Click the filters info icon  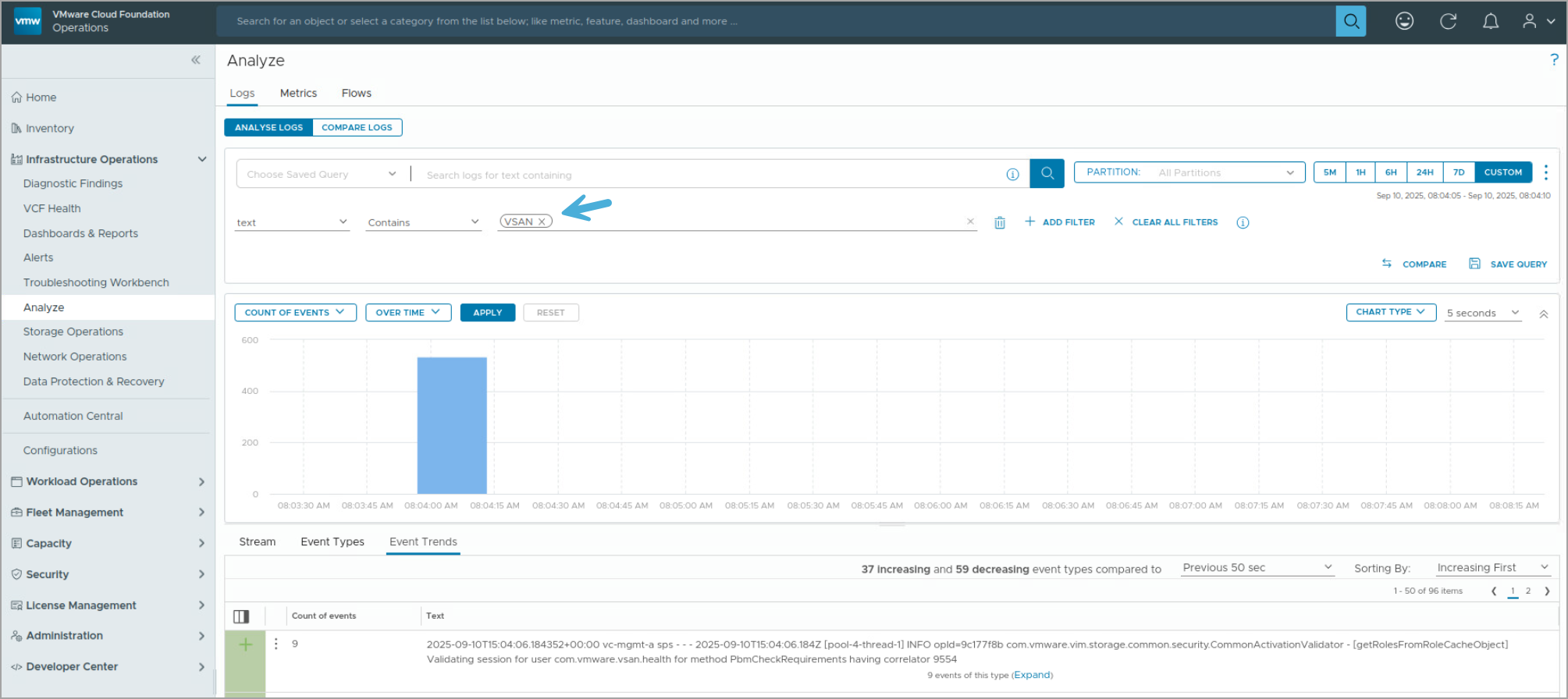(1243, 222)
